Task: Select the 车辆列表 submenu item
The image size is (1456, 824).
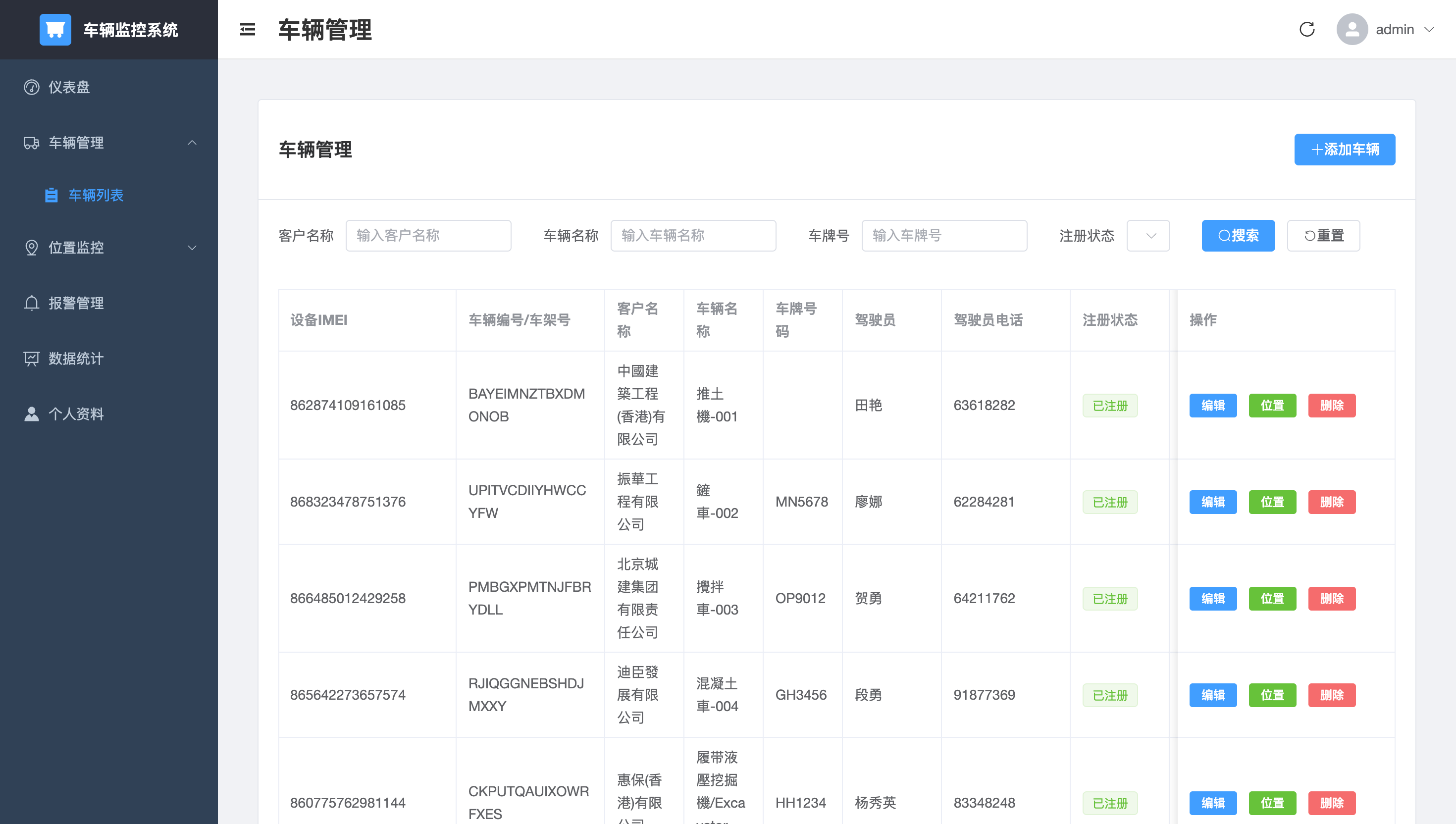Action: click(96, 195)
